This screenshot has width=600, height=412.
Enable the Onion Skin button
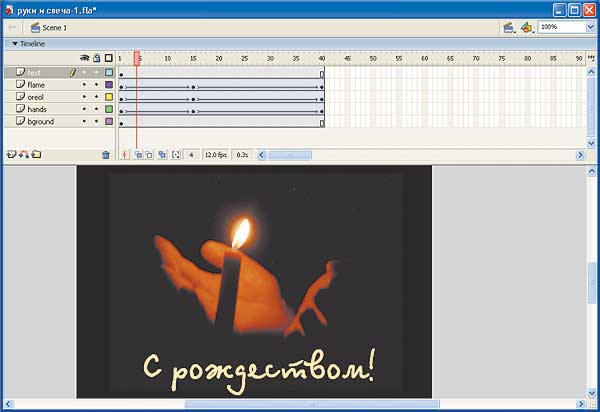click(138, 155)
